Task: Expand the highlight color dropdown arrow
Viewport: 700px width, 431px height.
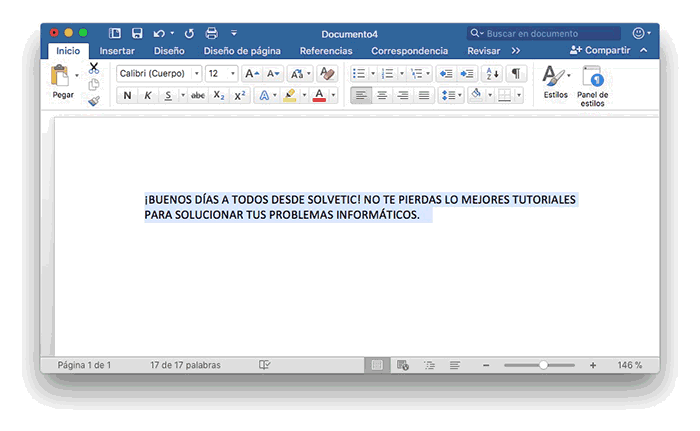Action: tap(304, 95)
